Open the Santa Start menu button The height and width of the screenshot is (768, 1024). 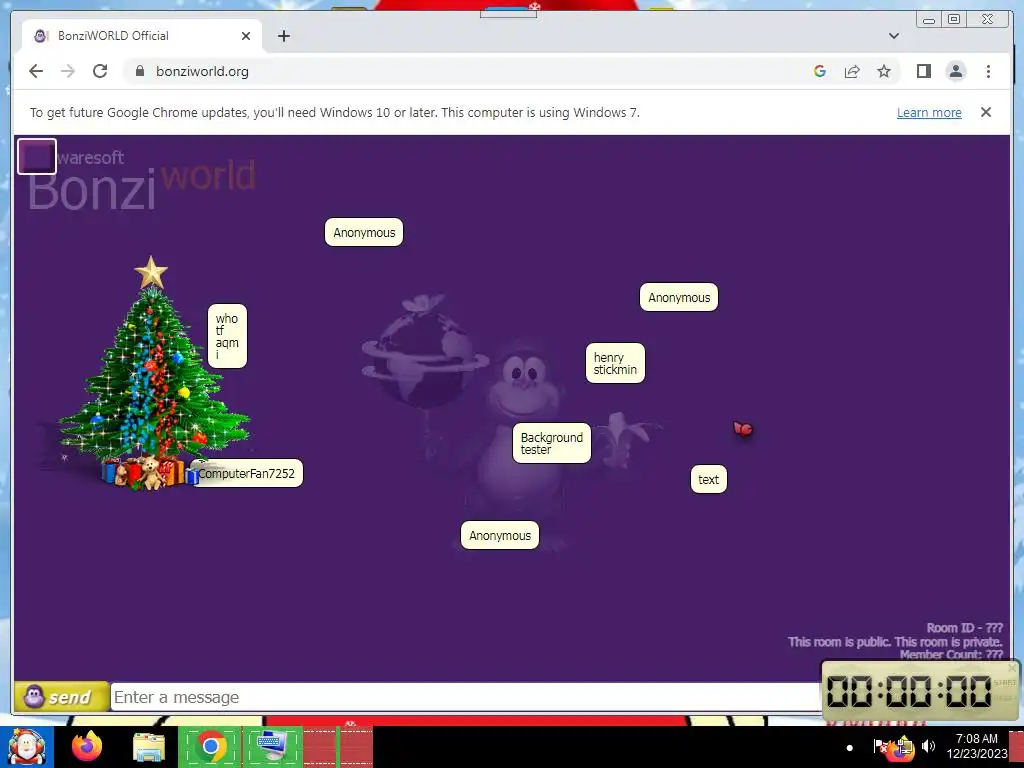27,746
